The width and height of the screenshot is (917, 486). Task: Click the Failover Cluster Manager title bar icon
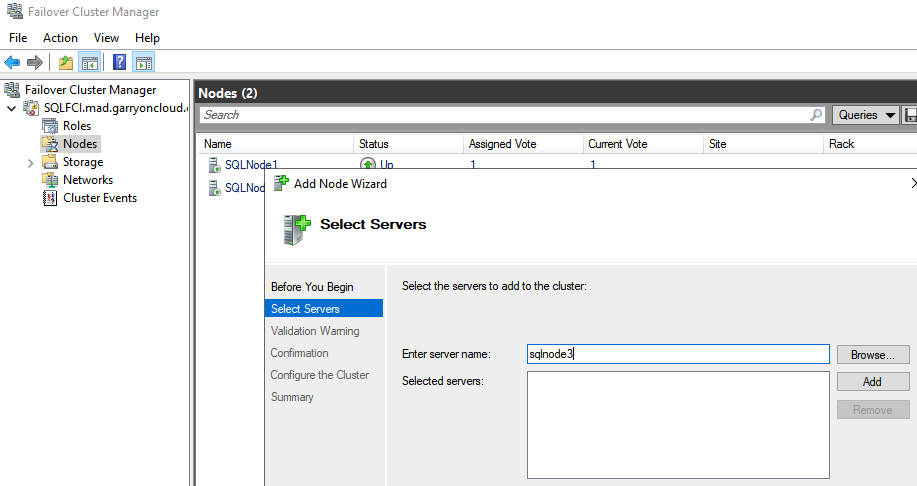pos(15,11)
